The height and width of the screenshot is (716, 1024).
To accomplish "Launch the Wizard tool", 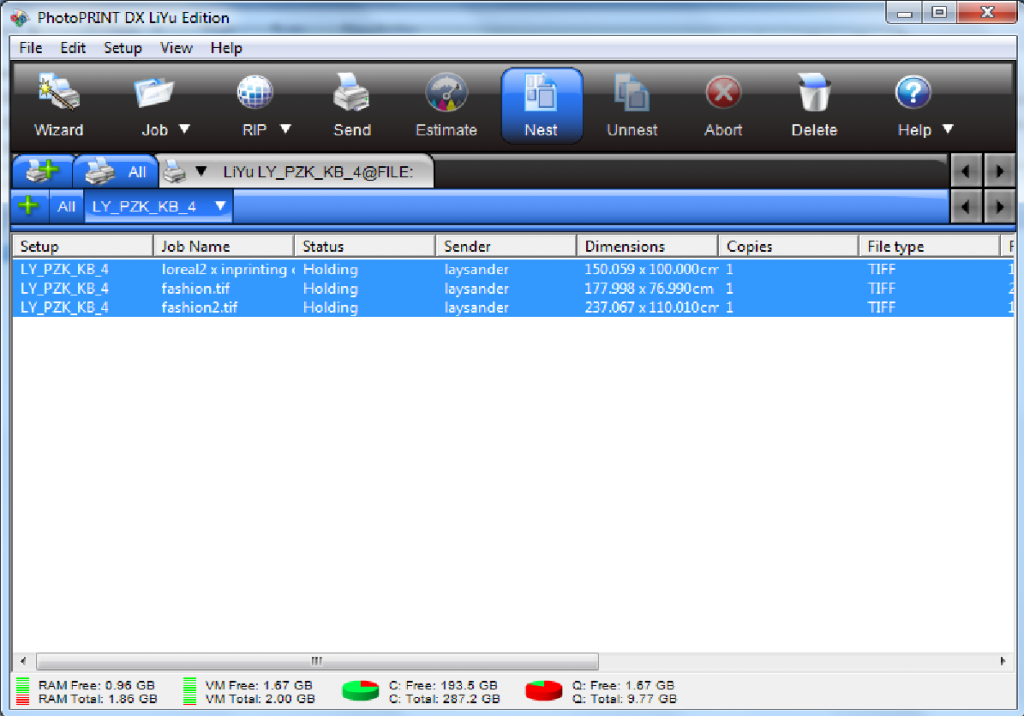I will point(58,105).
